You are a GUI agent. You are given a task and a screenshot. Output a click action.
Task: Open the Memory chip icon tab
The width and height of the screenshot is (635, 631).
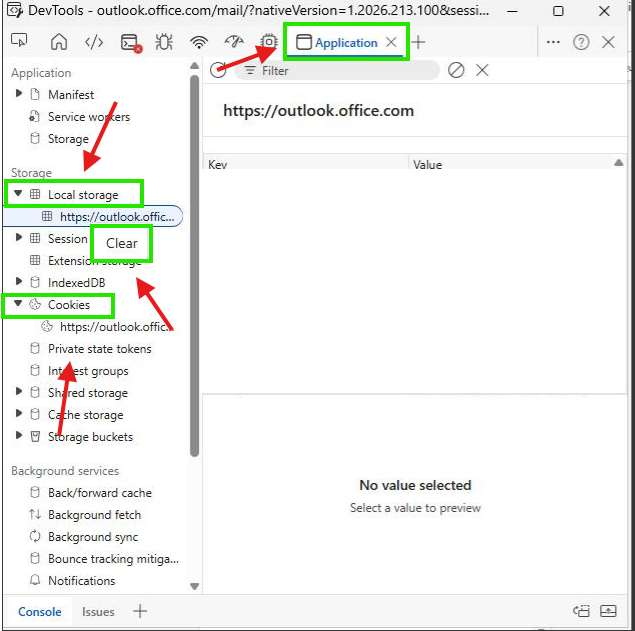coord(268,41)
